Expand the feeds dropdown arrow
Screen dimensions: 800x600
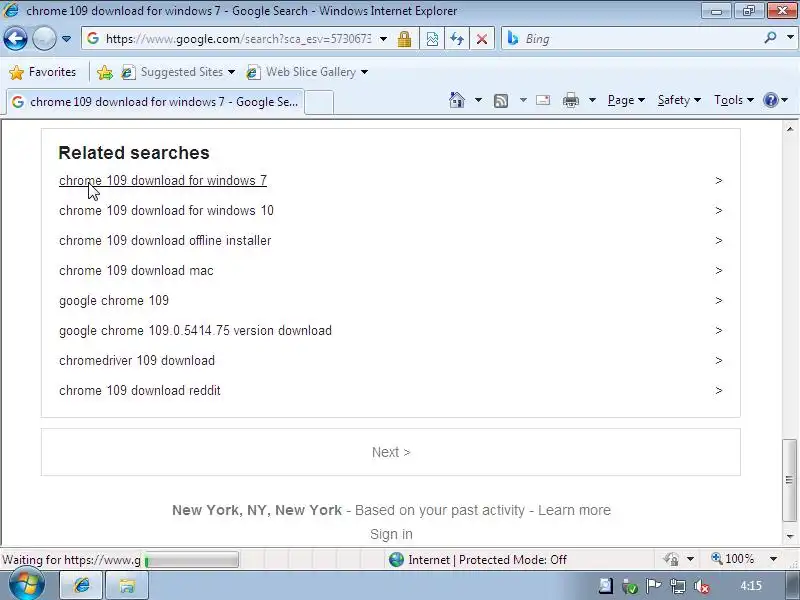(x=523, y=100)
